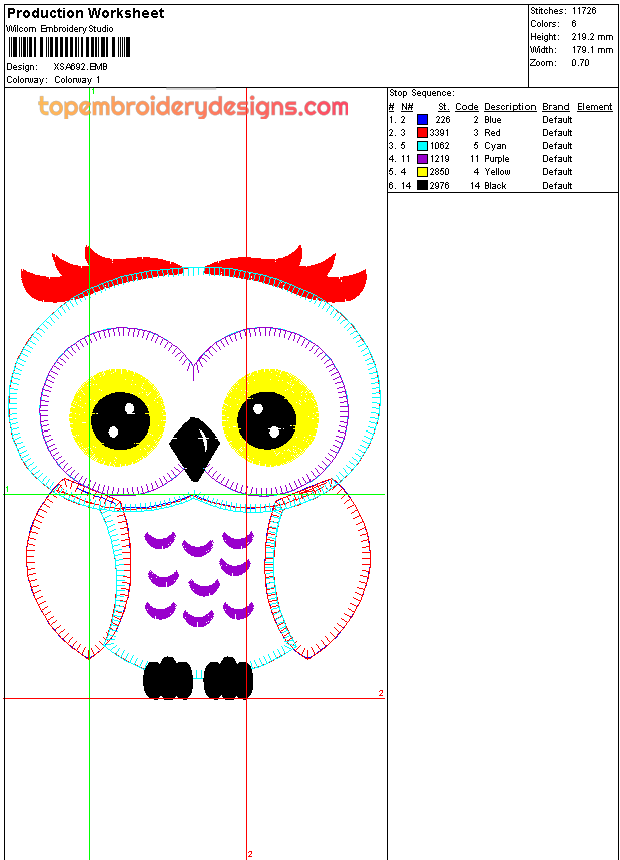Click the Colorway 1 value

77,80
